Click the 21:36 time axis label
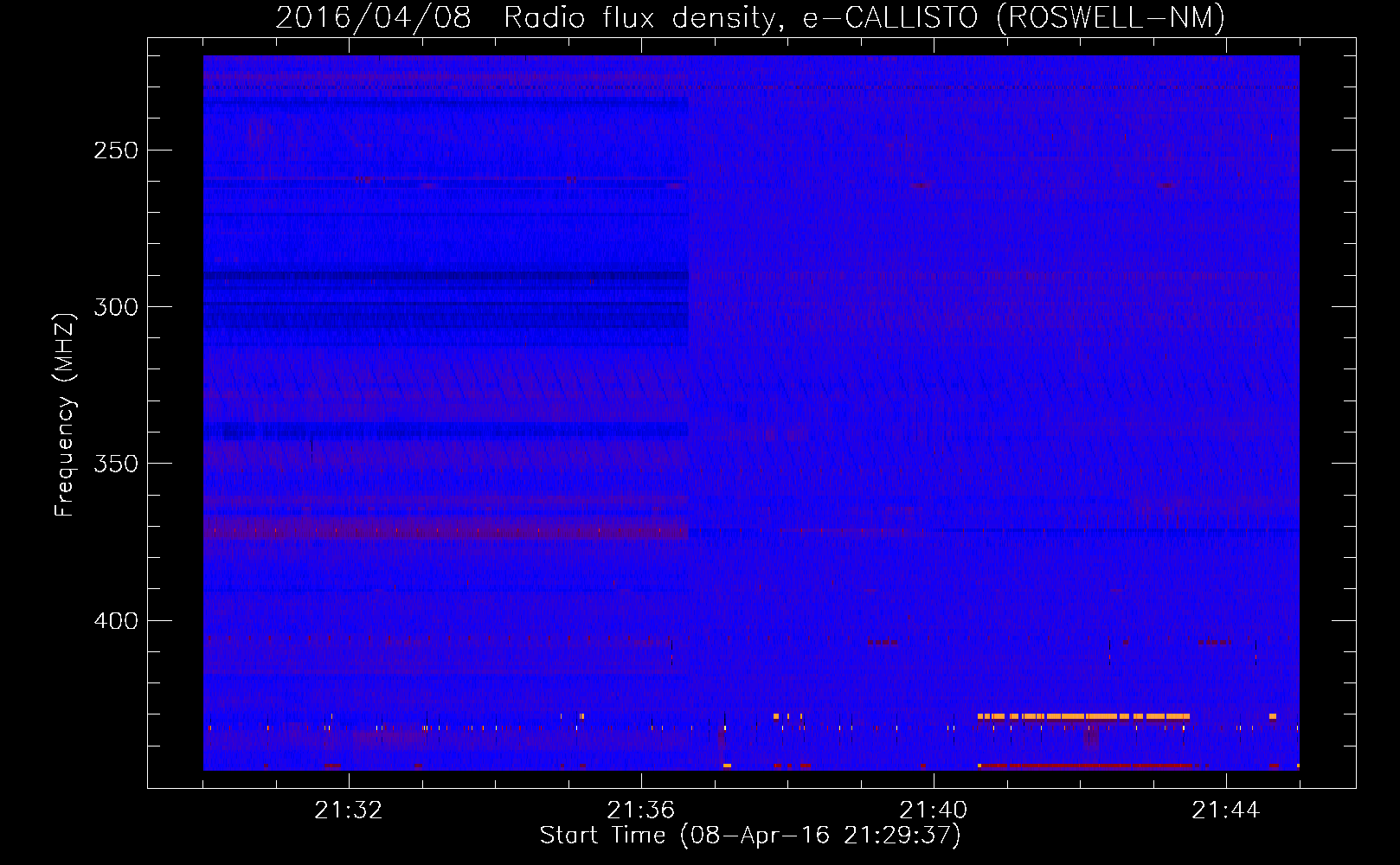Image resolution: width=1400 pixels, height=865 pixels. [x=640, y=811]
